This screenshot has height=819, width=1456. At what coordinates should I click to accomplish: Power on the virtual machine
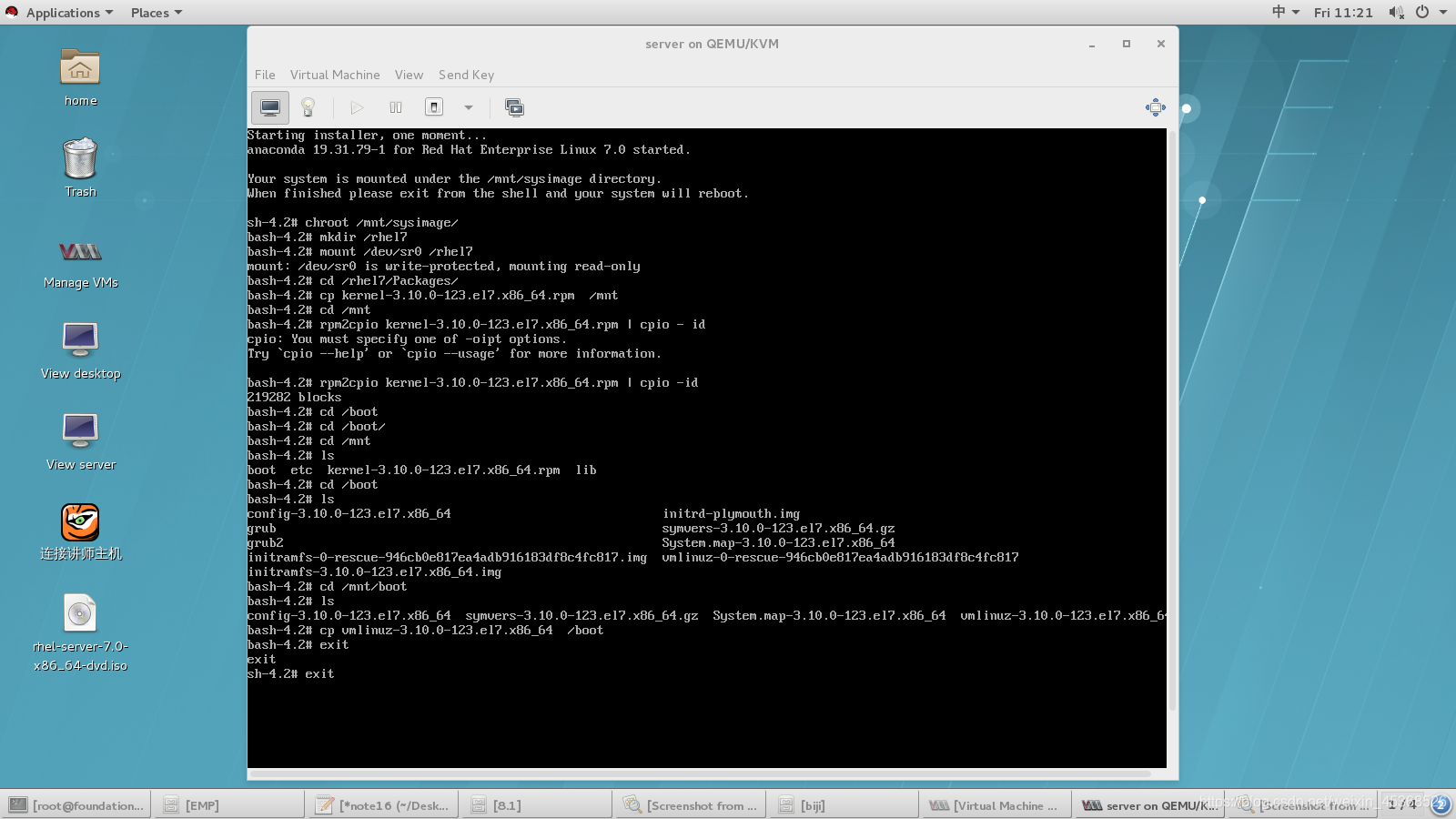[357, 107]
